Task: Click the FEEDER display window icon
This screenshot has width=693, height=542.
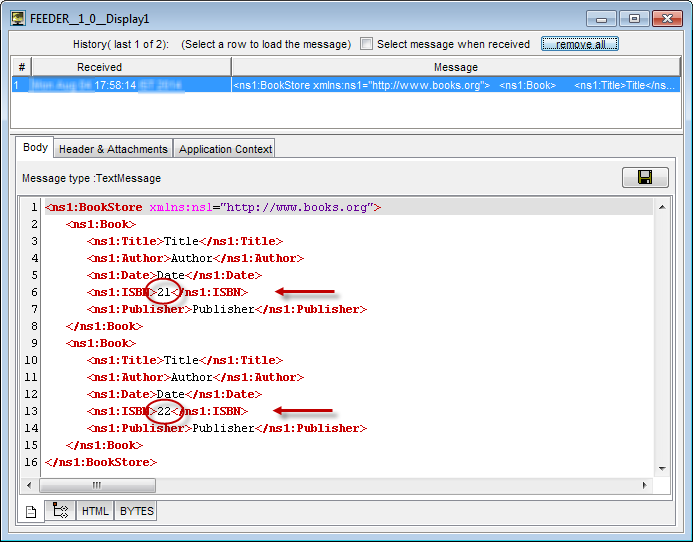Action: [x=18, y=18]
